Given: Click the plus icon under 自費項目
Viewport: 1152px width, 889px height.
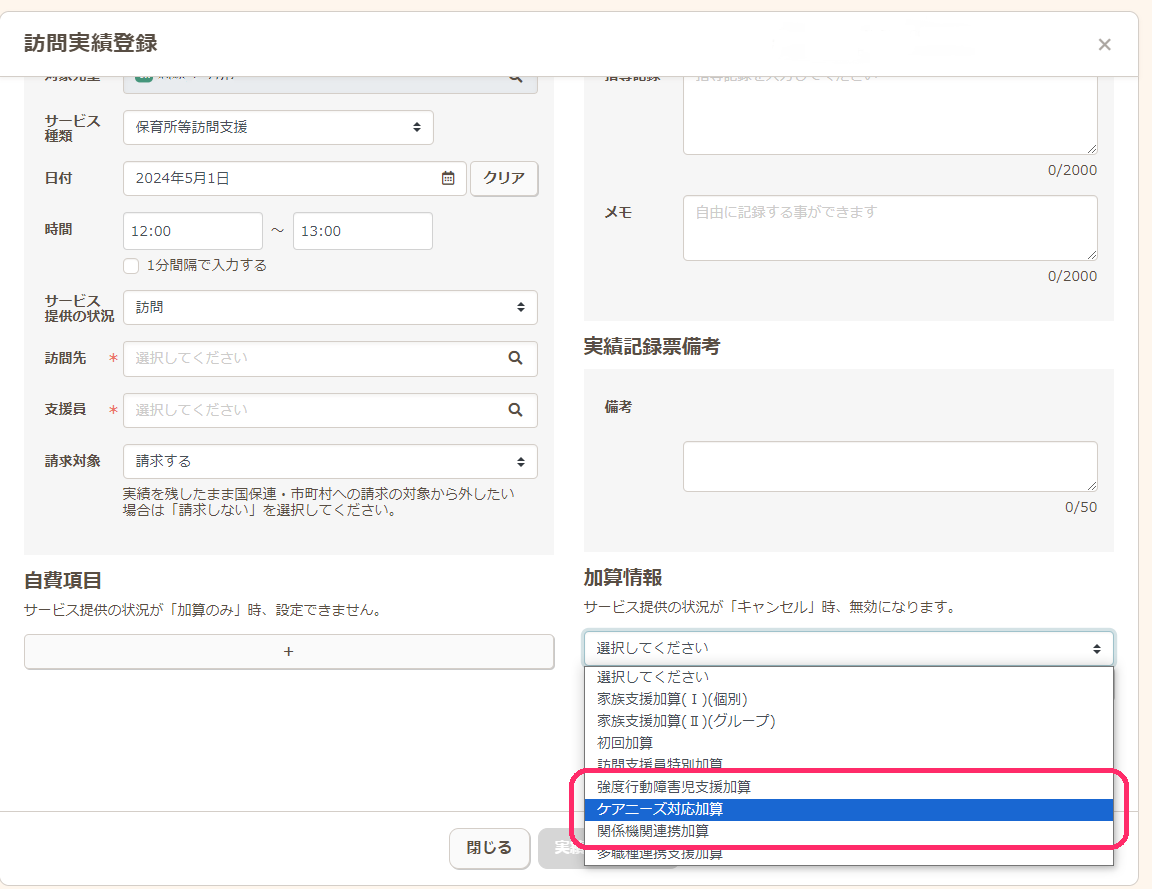Looking at the screenshot, I should click(x=288, y=651).
